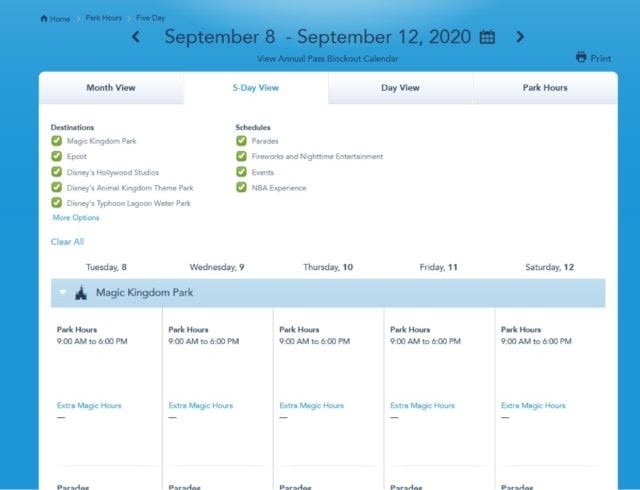Select the Park Hours tab

(545, 88)
